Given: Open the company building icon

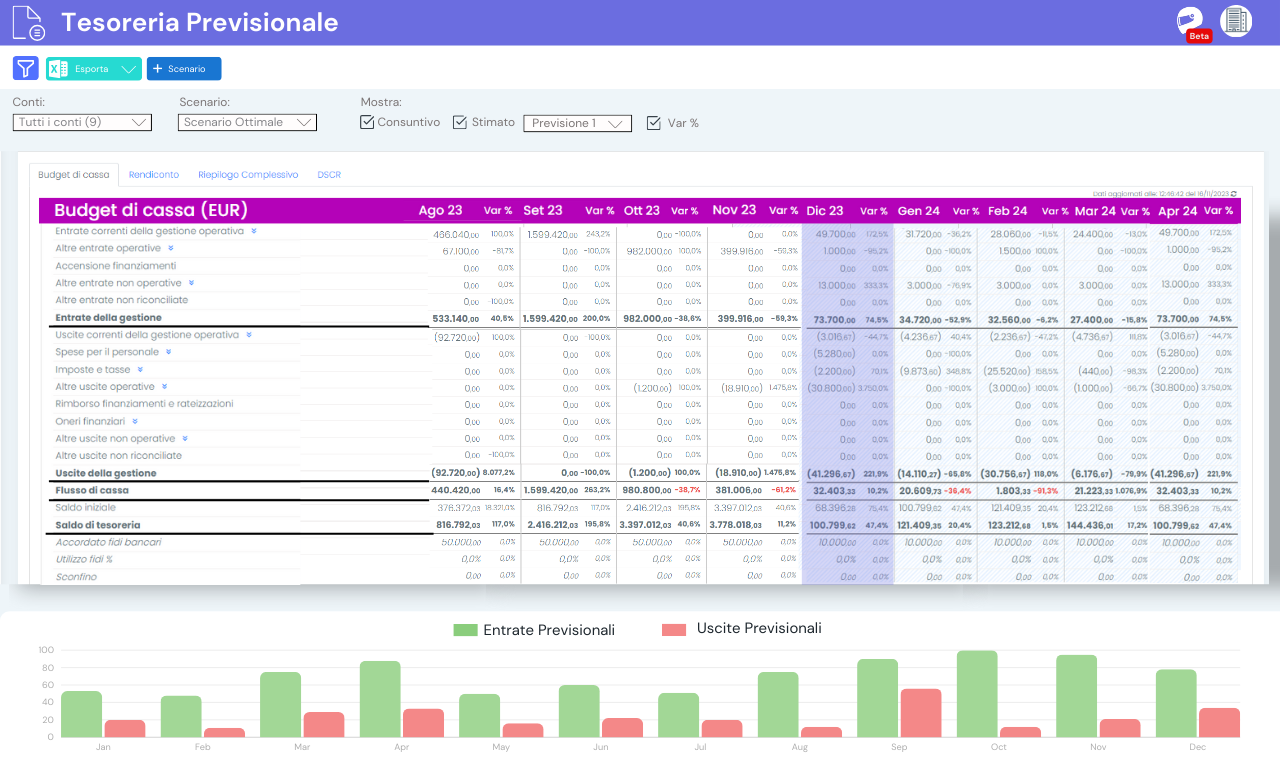Looking at the screenshot, I should point(1236,22).
